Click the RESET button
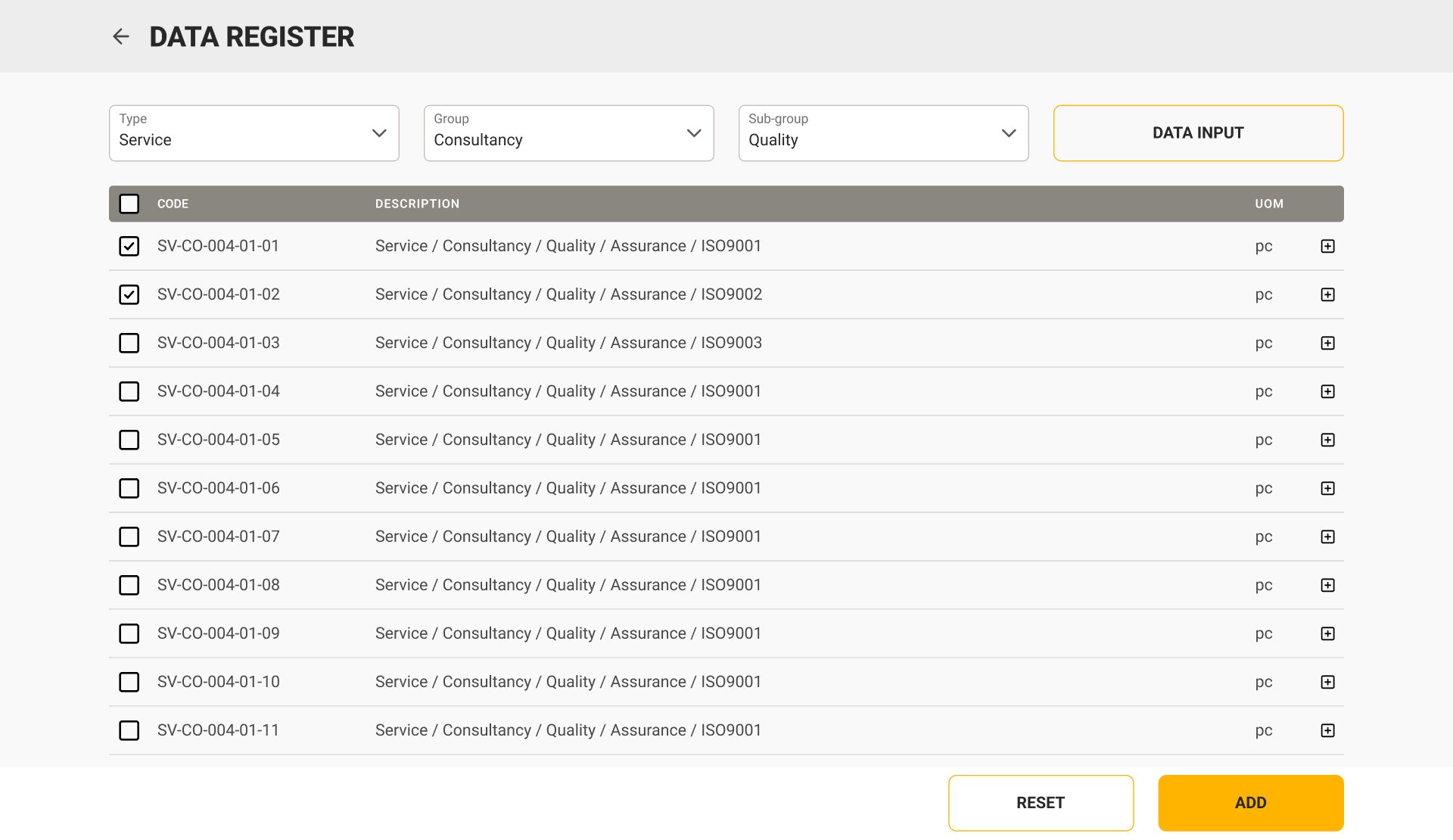Viewport: 1453px width, 840px height. coord(1041,803)
